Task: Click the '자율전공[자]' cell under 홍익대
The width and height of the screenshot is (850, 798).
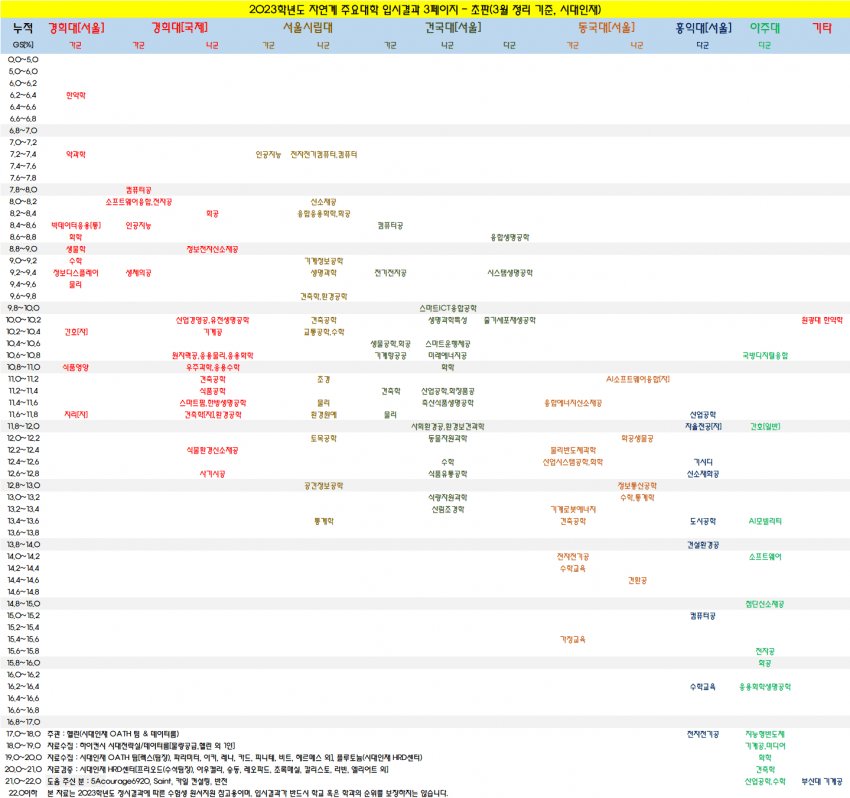Action: click(x=703, y=426)
